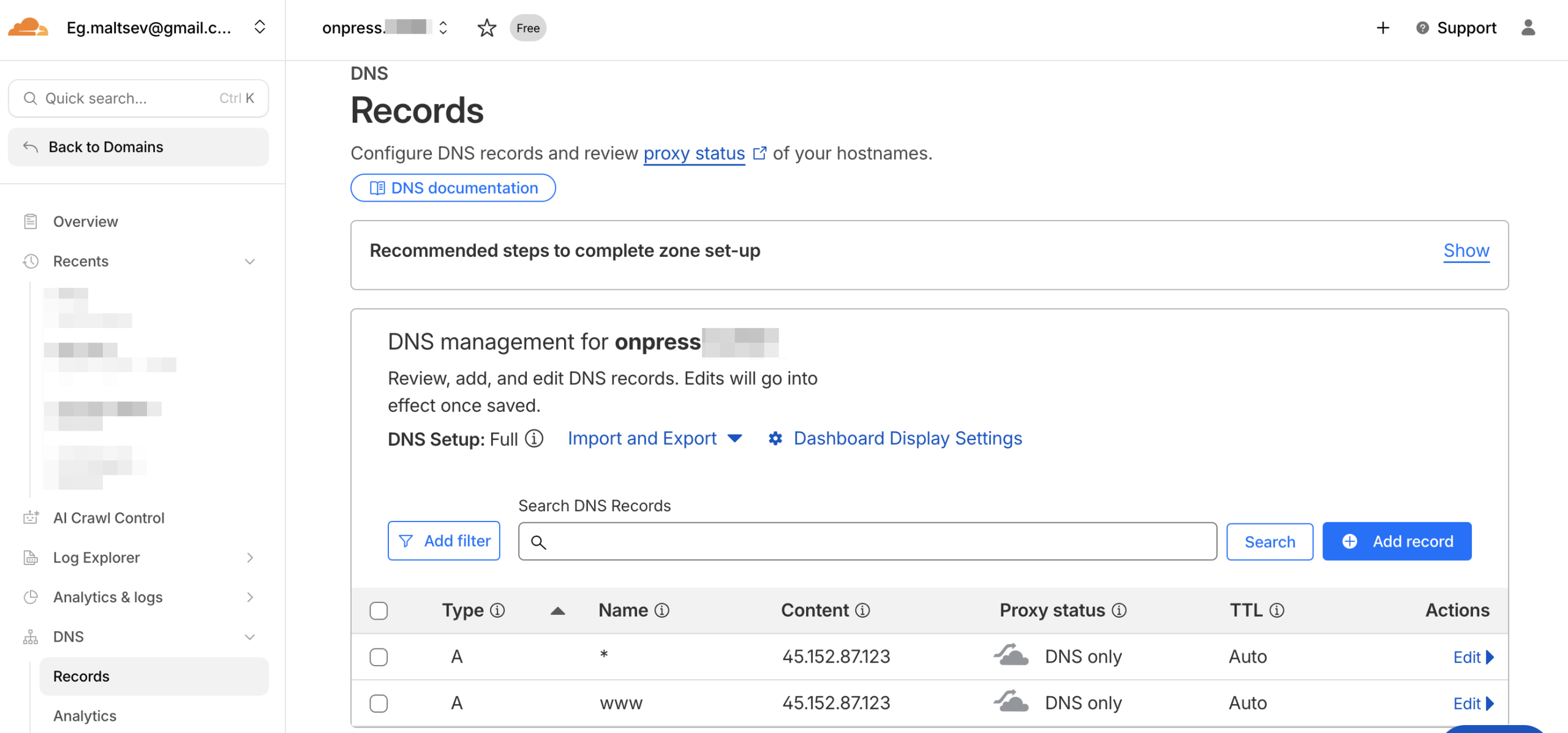Click the Cloudflare logo icon
Screen dimensions: 1568x733
[x=28, y=28]
